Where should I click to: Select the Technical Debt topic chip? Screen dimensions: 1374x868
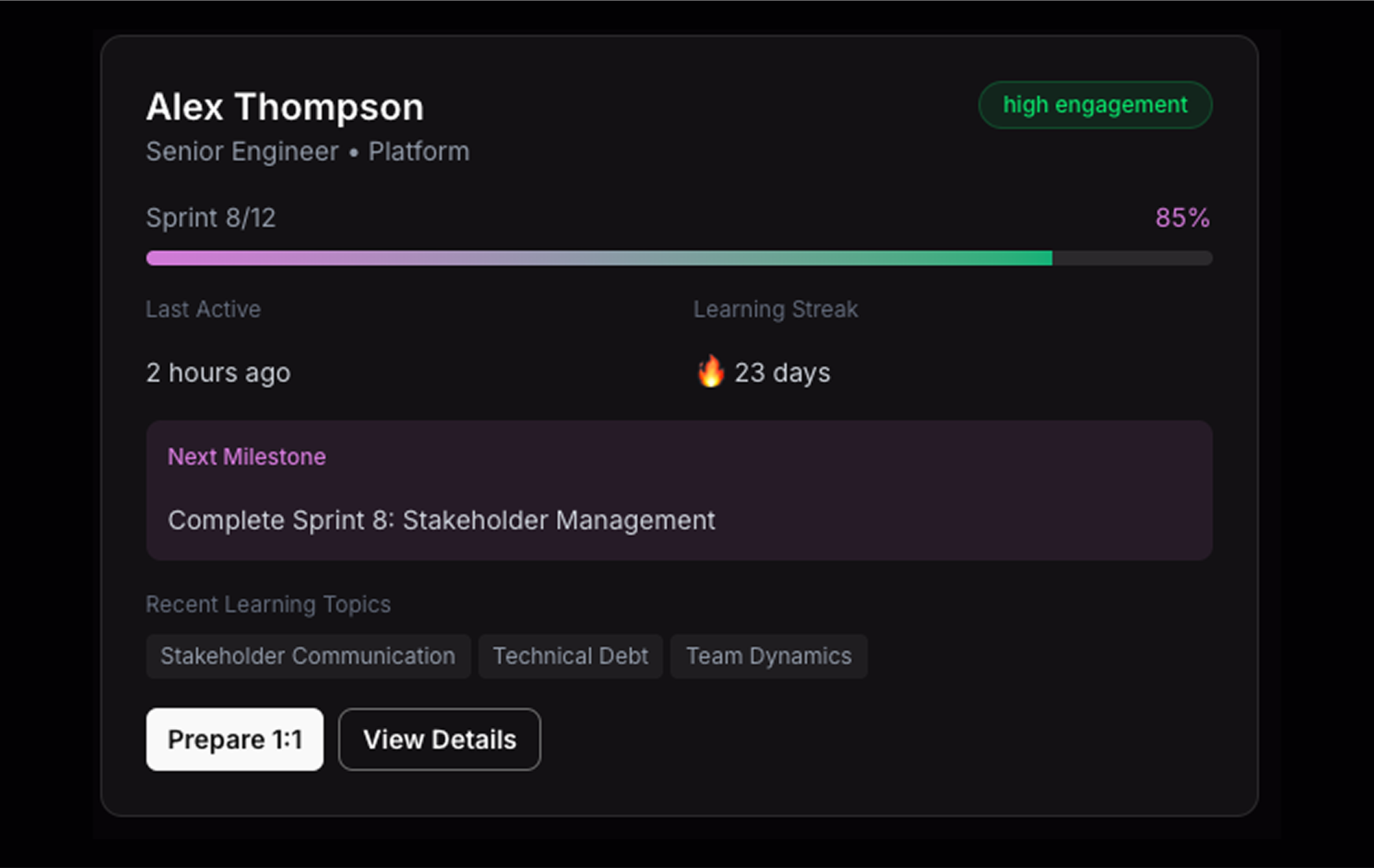[x=570, y=657]
